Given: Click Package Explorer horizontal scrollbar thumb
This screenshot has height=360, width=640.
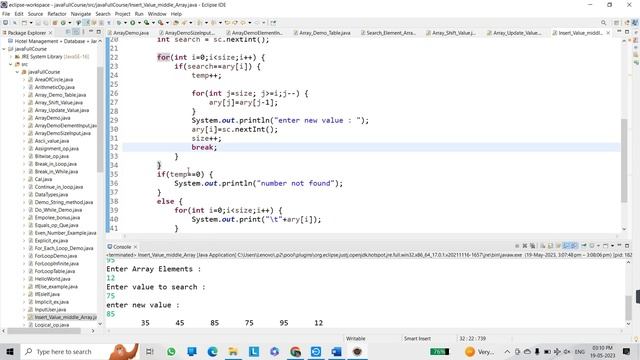Looking at the screenshot, I should [44, 331].
